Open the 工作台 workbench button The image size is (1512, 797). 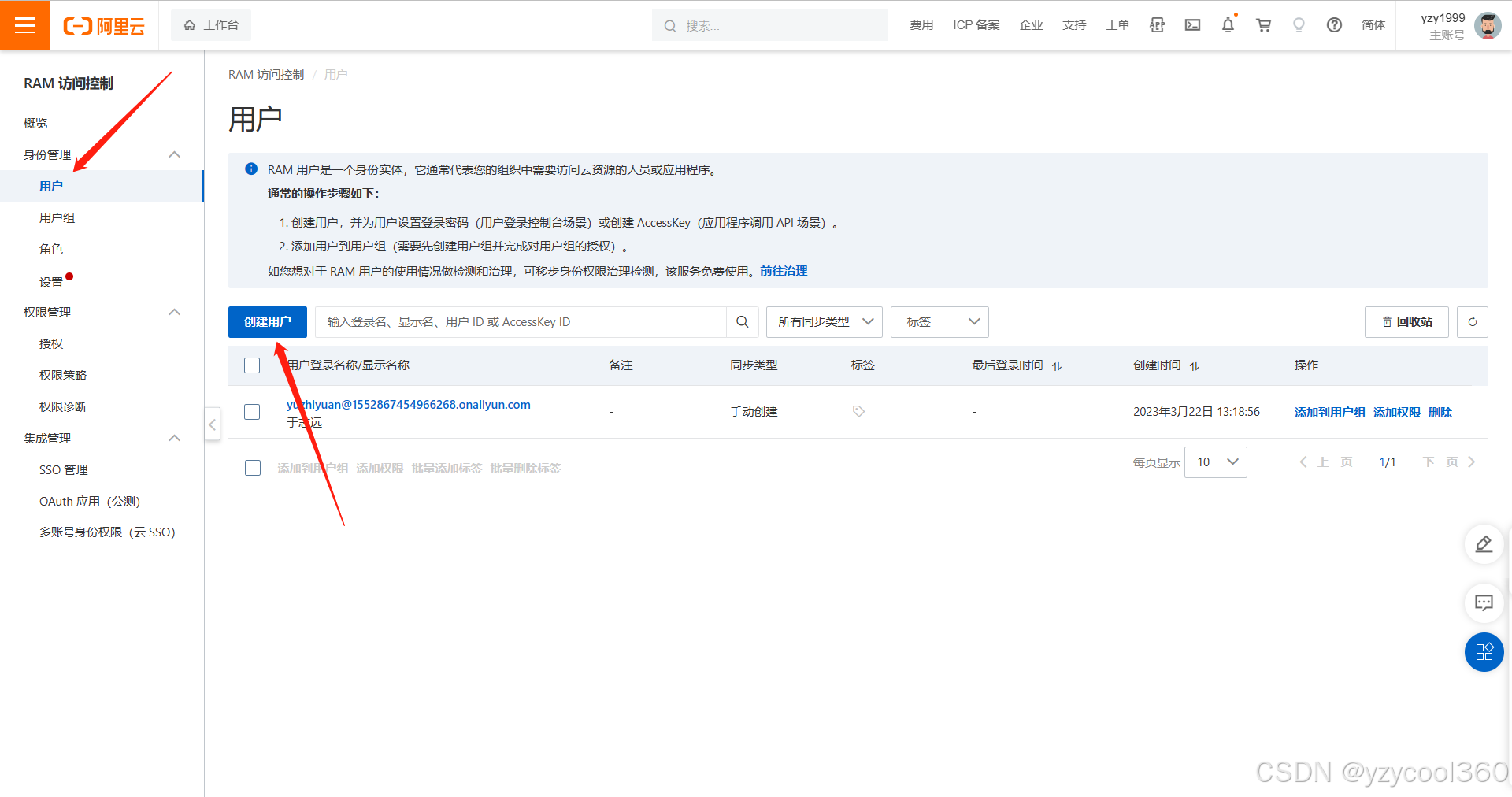coord(211,25)
